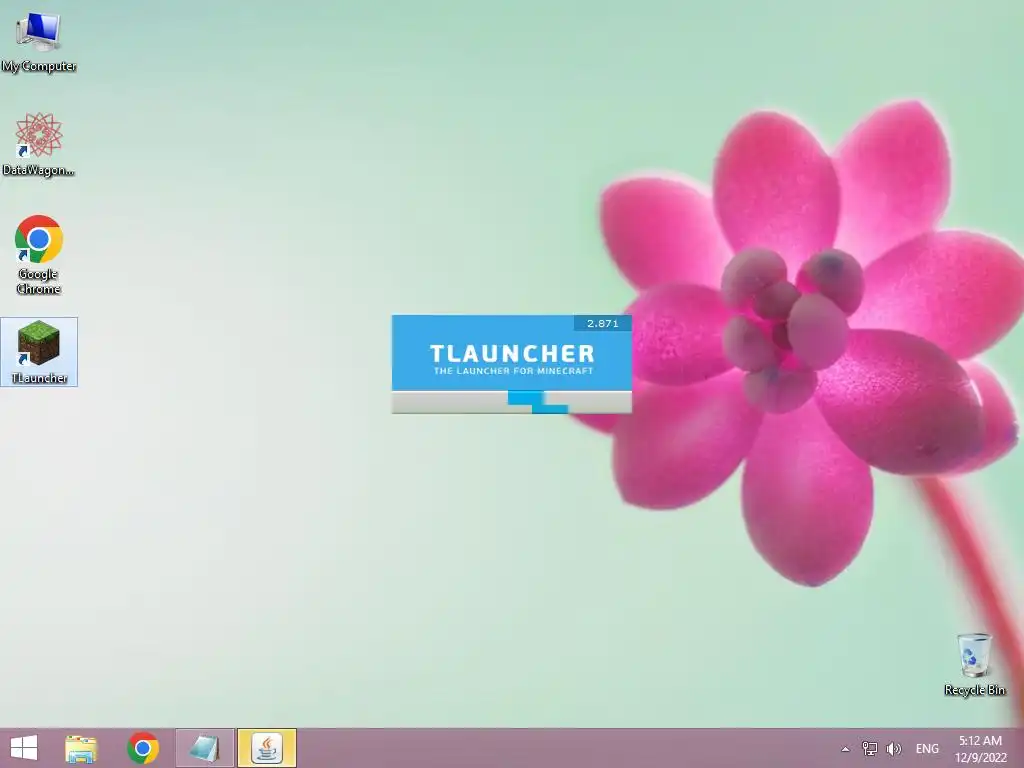Open the network tray icon
Image resolution: width=1024 pixels, height=768 pixels.
869,749
